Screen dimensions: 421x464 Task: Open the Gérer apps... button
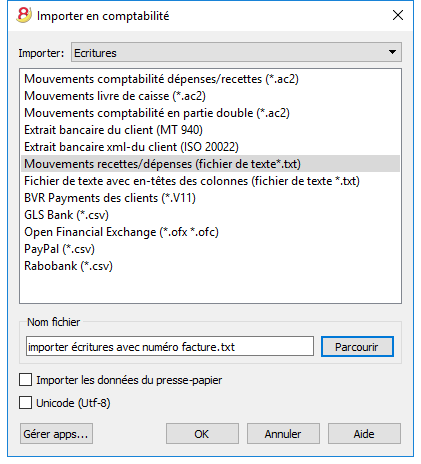pos(56,434)
